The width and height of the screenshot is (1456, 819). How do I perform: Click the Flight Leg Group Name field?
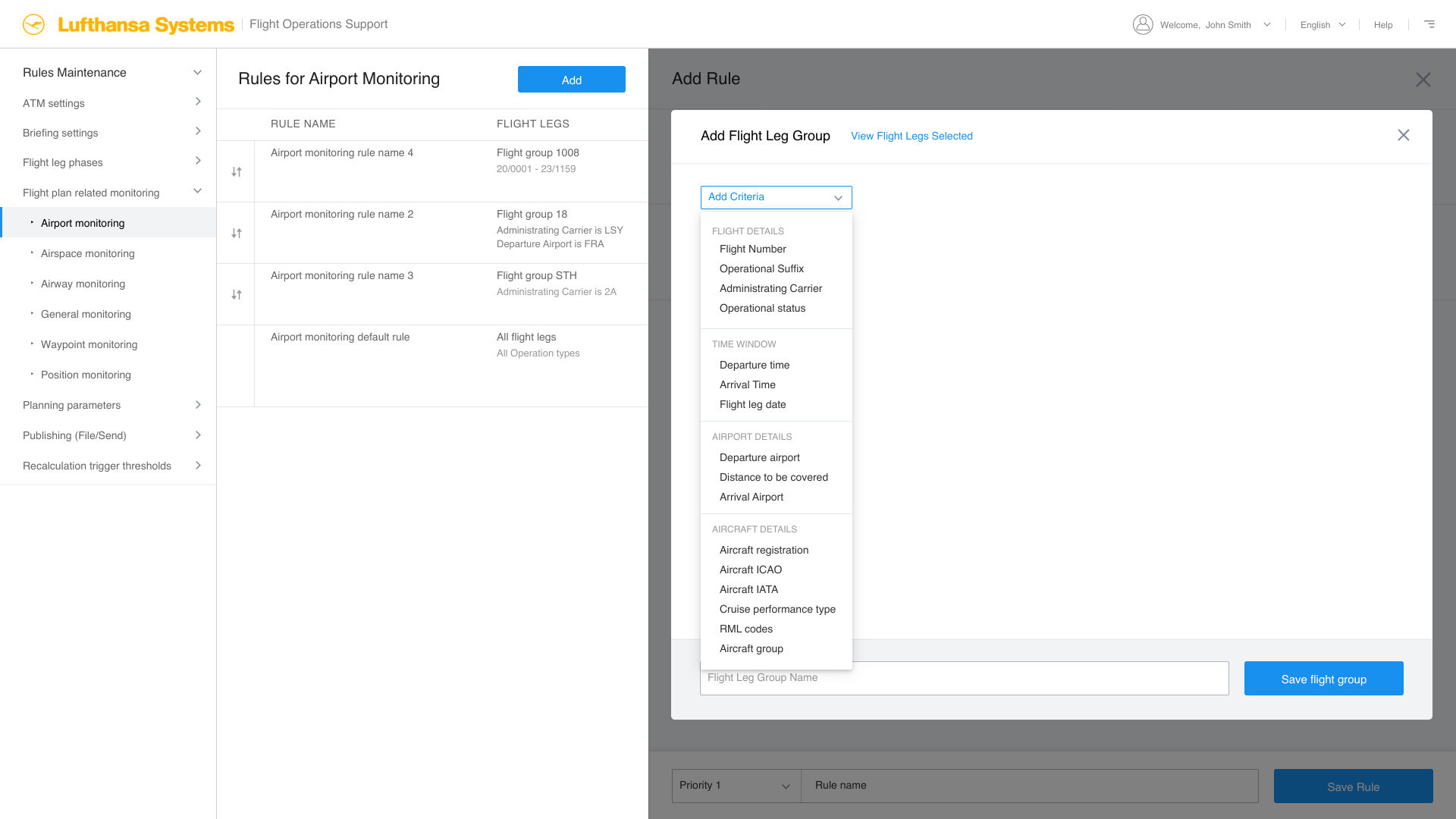[964, 679]
